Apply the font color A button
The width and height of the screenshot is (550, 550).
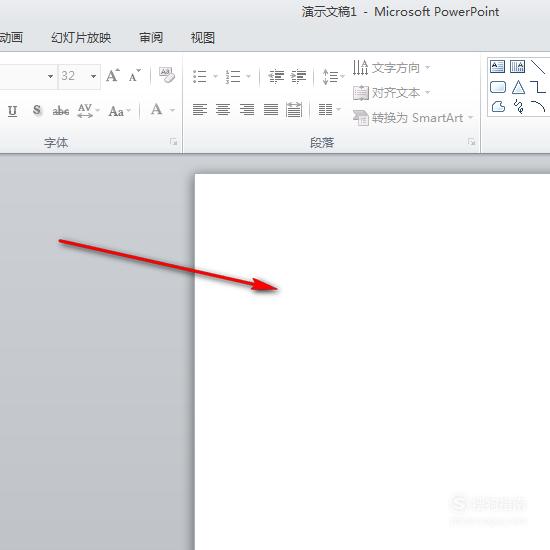pos(156,109)
